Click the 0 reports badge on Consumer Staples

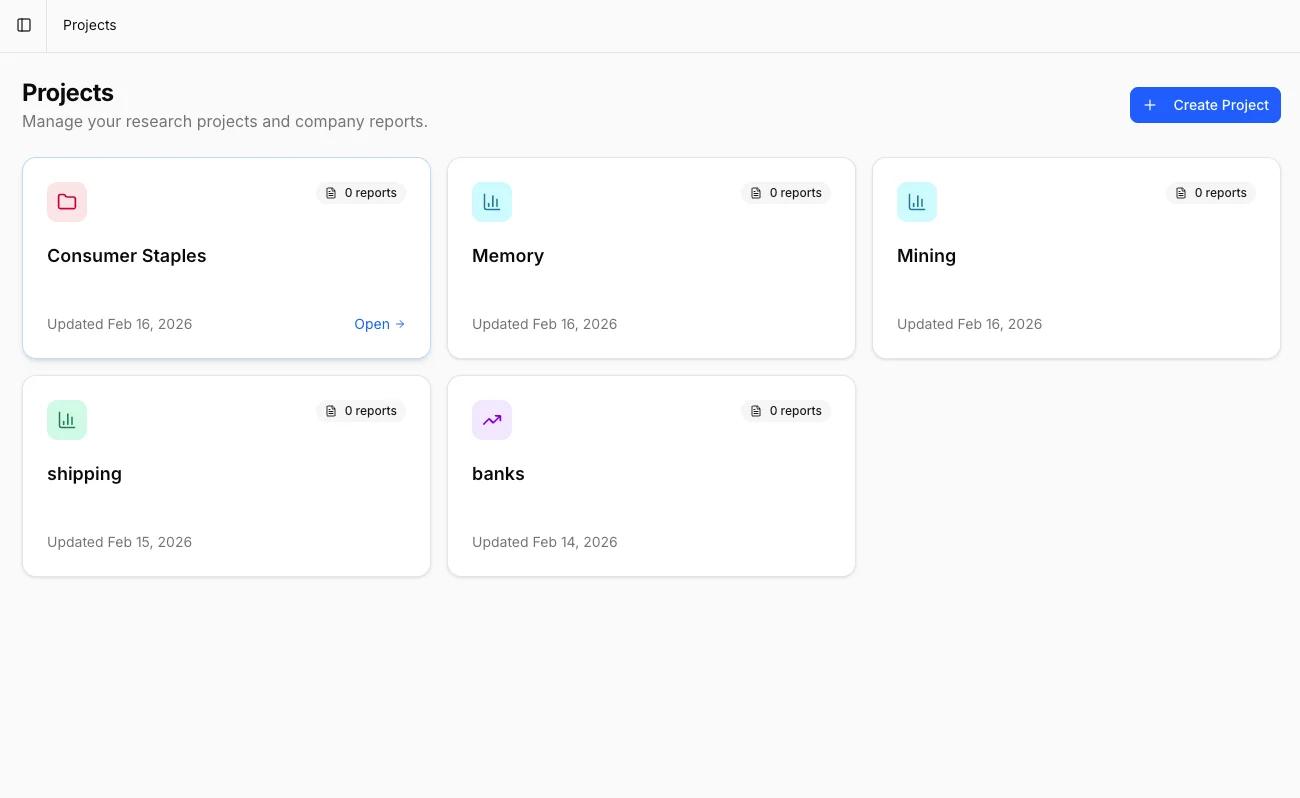360,192
